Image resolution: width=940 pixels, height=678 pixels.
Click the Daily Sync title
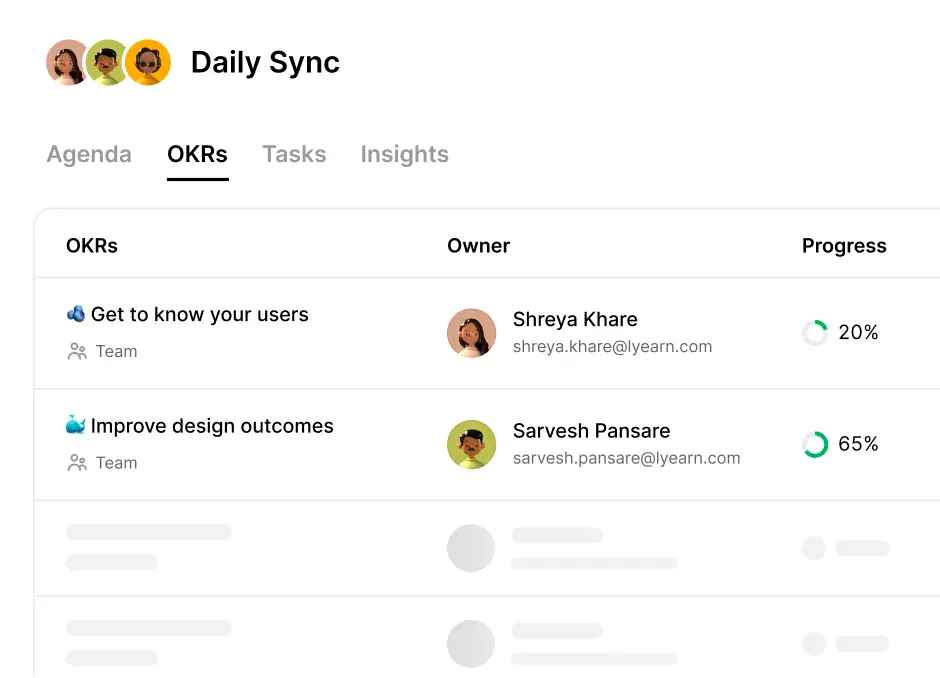[265, 63]
